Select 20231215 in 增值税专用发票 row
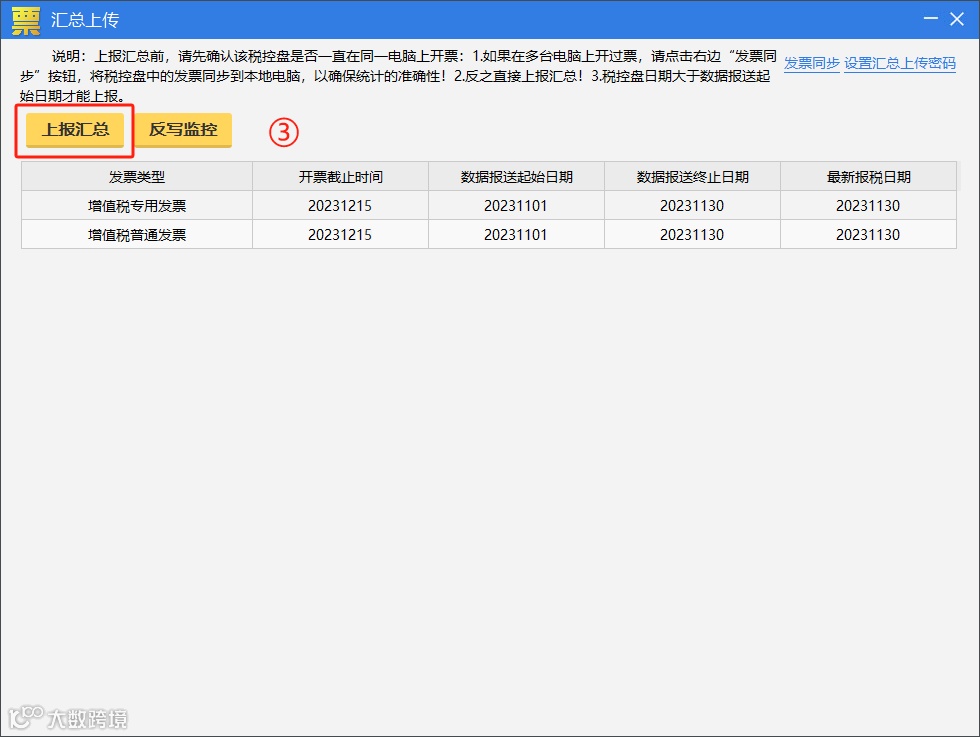The height and width of the screenshot is (737, 980). coord(340,206)
